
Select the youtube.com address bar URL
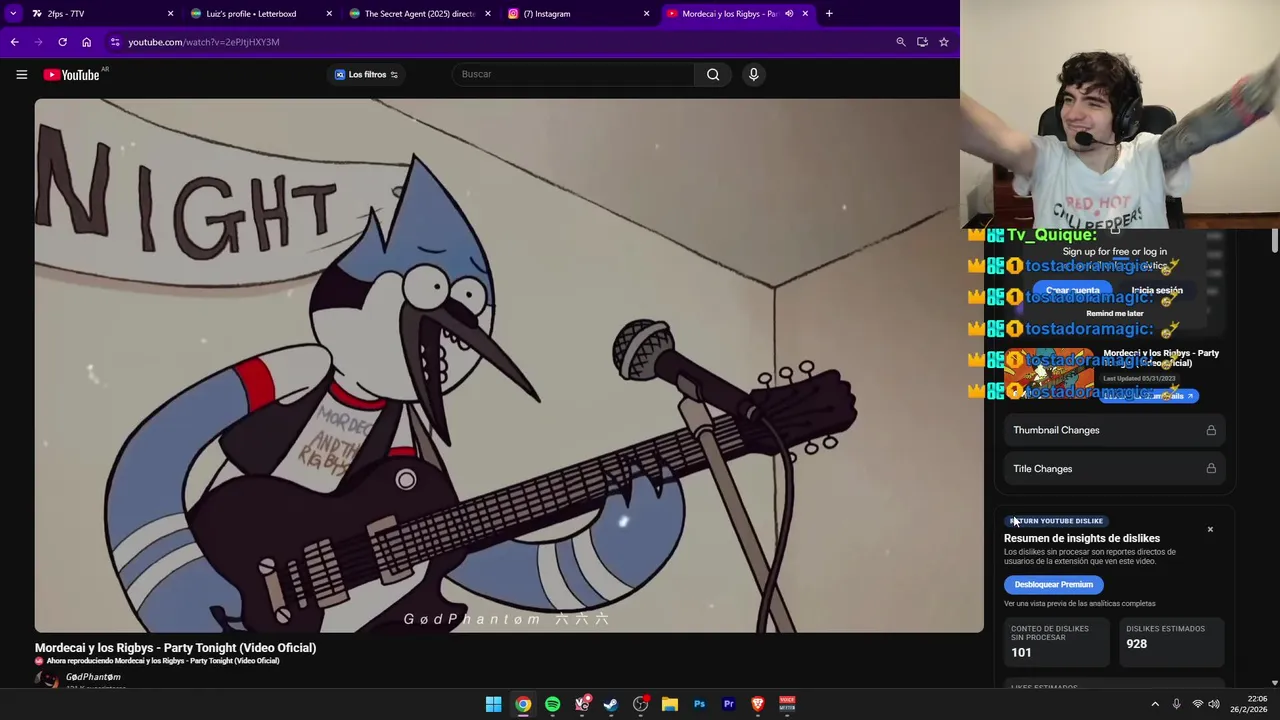pos(204,42)
